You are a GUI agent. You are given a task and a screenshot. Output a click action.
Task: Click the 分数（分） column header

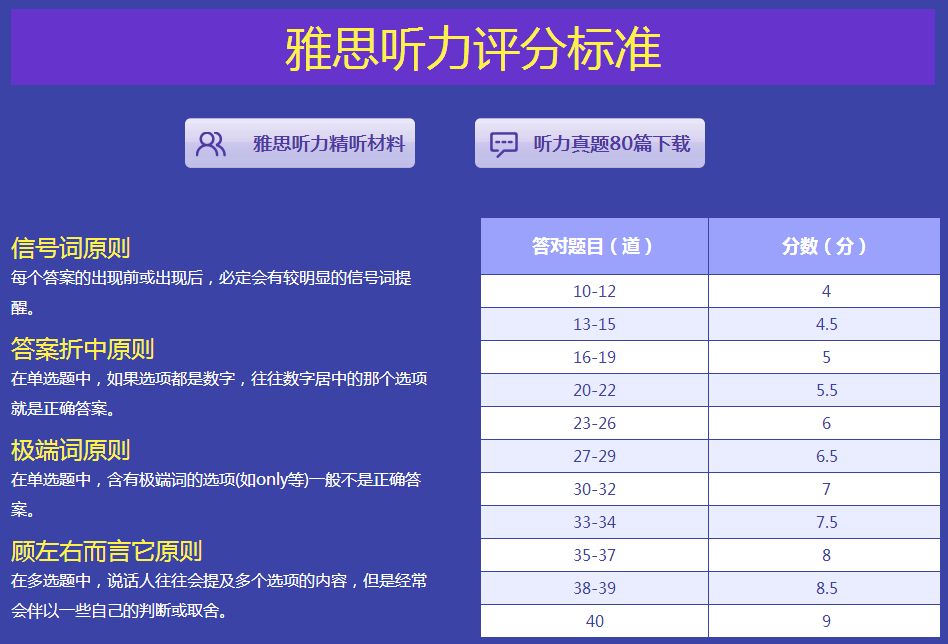click(824, 246)
